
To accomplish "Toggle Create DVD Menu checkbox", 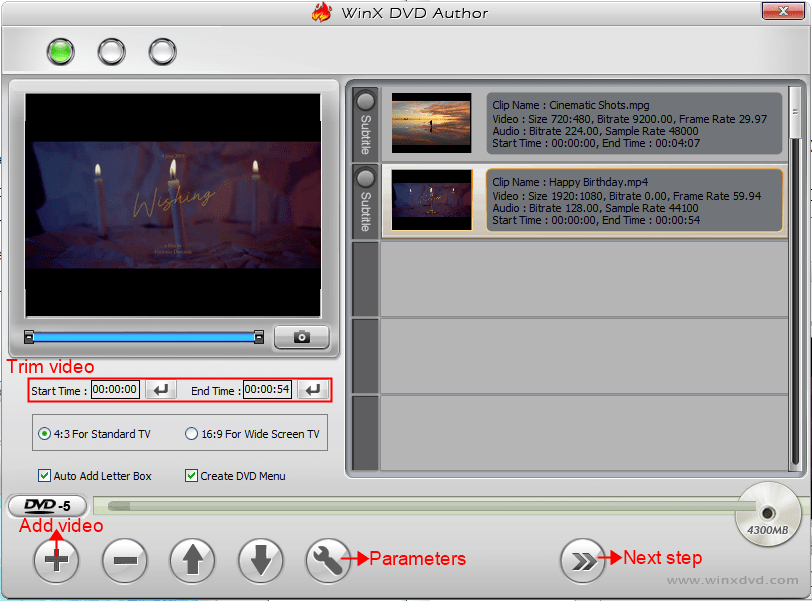I will point(191,476).
